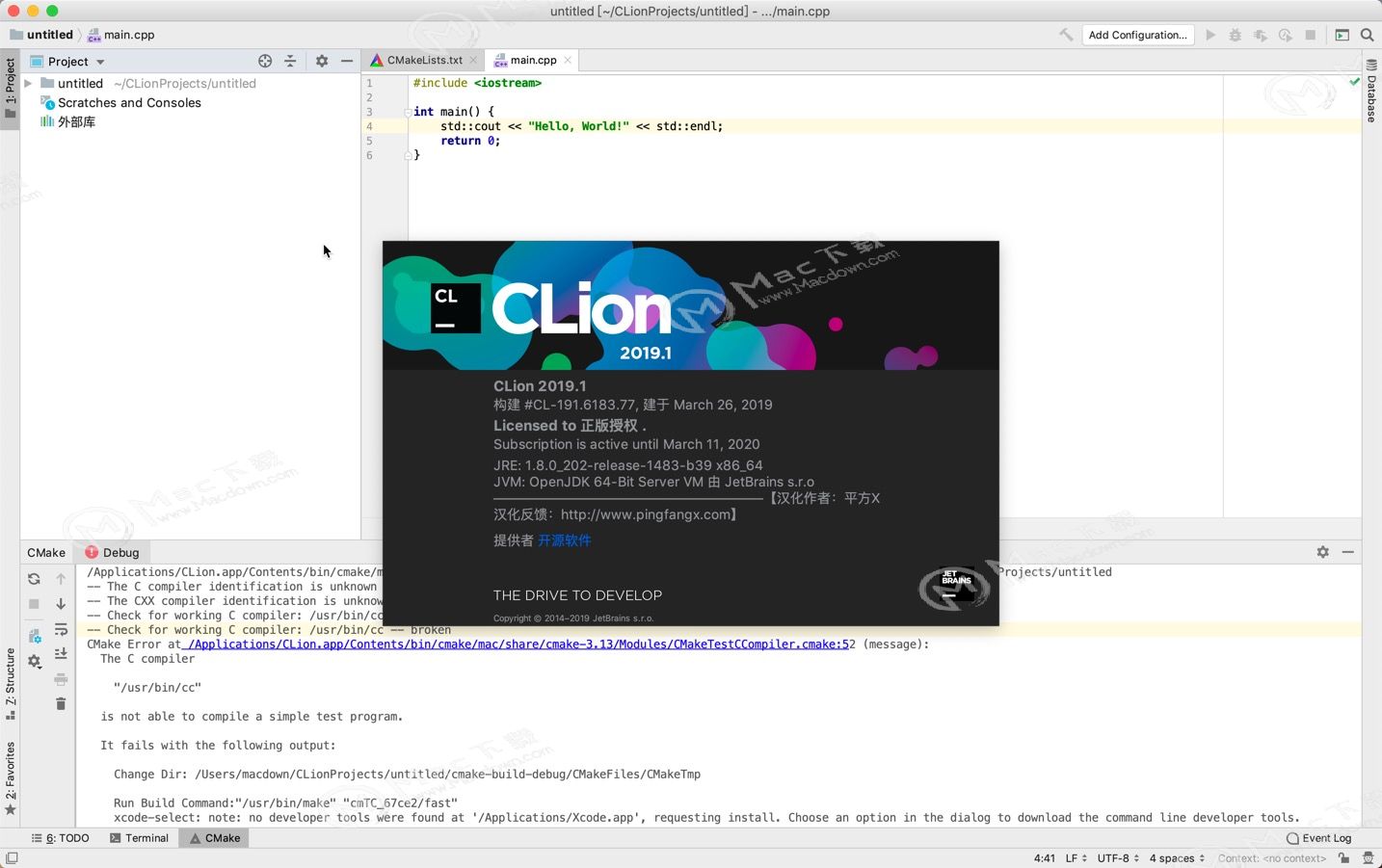Toggle the 7: Structure side tool tab

[10, 684]
